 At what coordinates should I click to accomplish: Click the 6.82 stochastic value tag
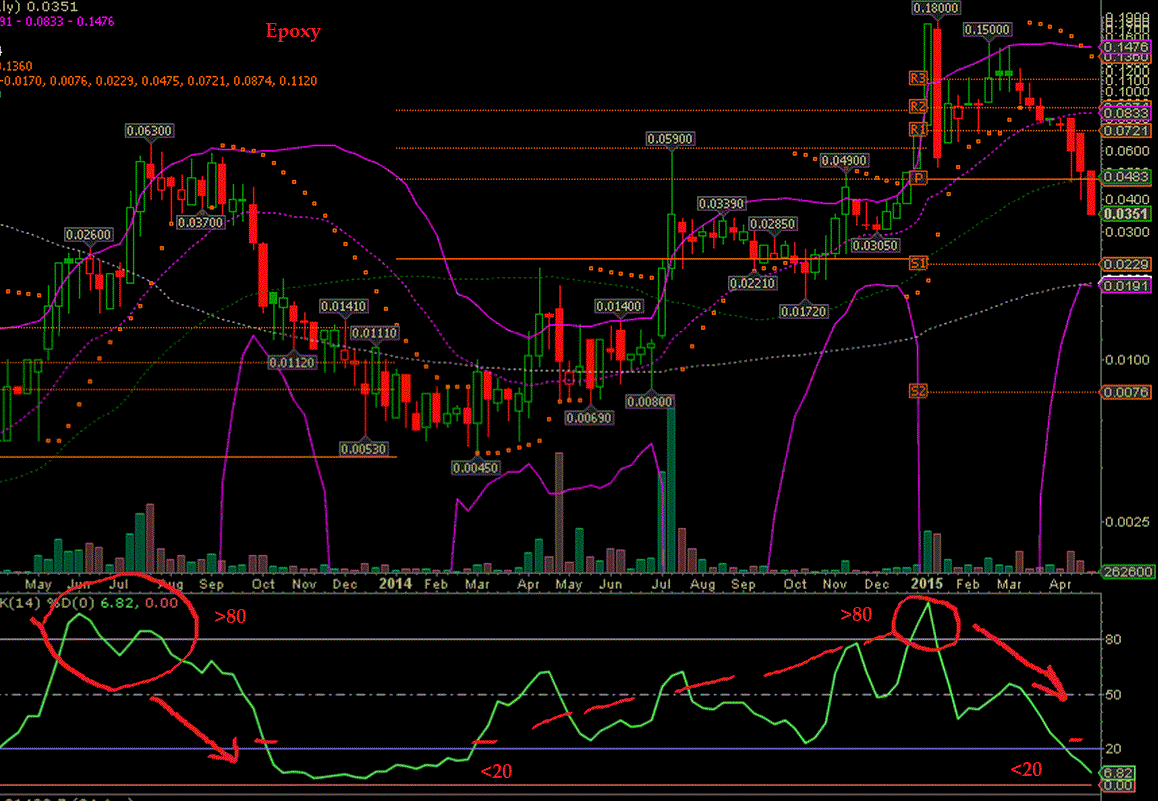point(1115,773)
